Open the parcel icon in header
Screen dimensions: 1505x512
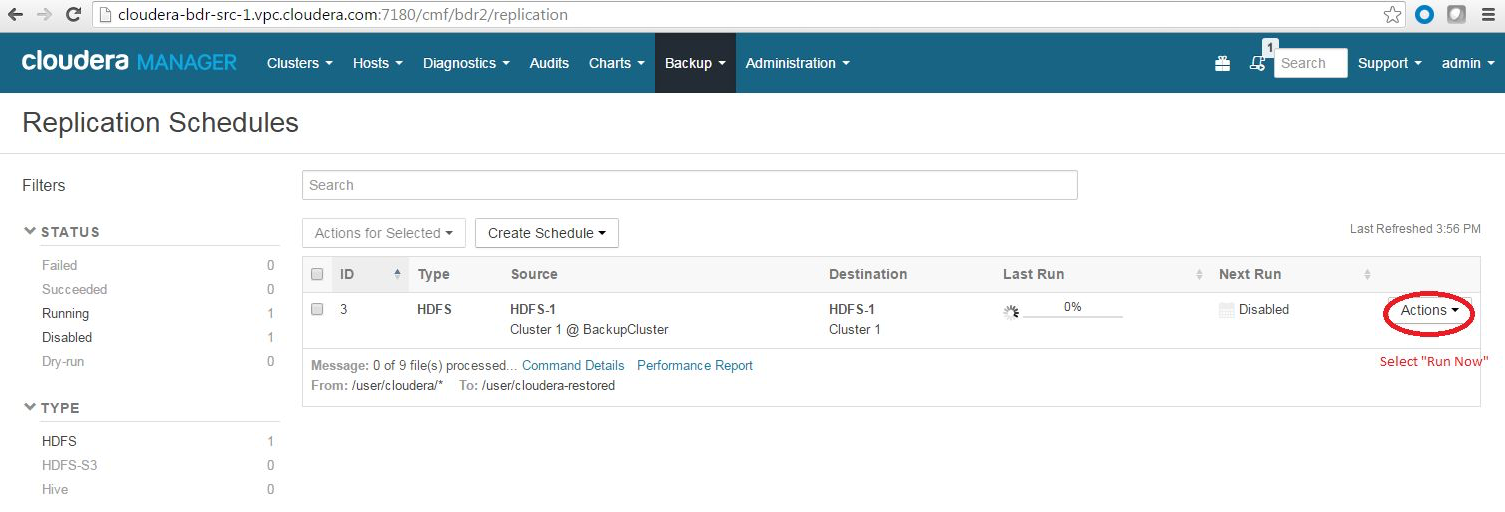pos(1222,63)
